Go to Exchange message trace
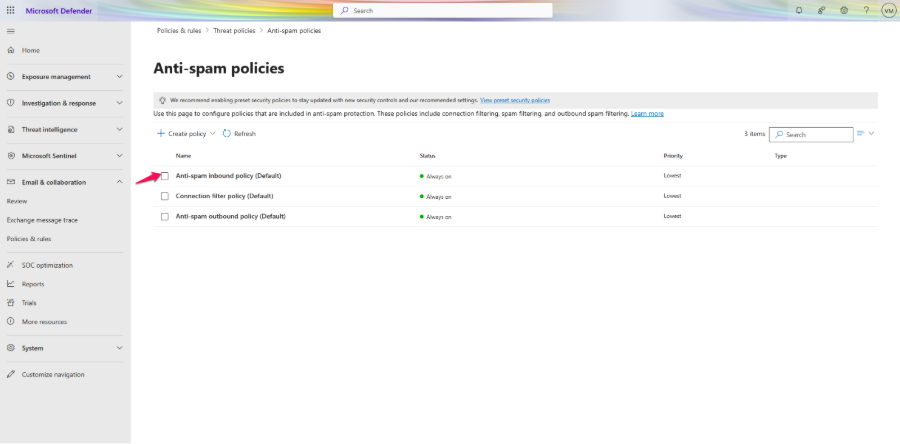The width and height of the screenshot is (900, 444). coord(42,220)
